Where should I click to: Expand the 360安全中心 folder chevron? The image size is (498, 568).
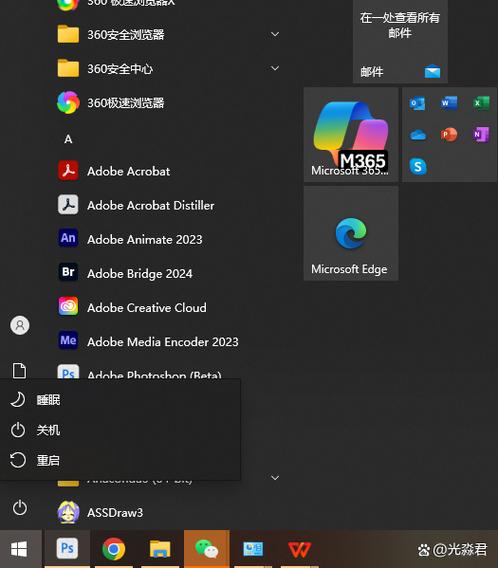275,68
